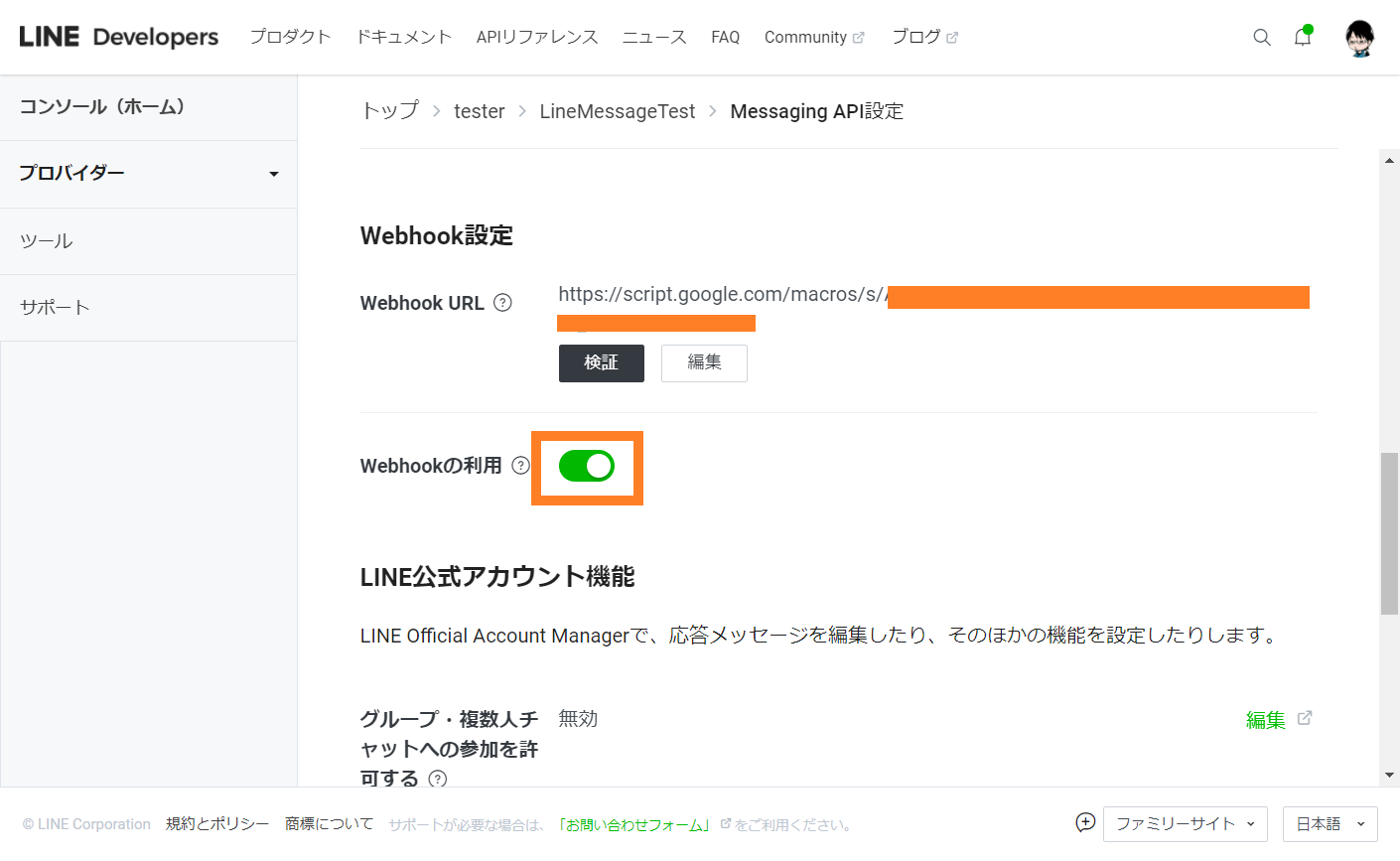Click the 無効 status text
This screenshot has width=1400, height=861.
578,719
